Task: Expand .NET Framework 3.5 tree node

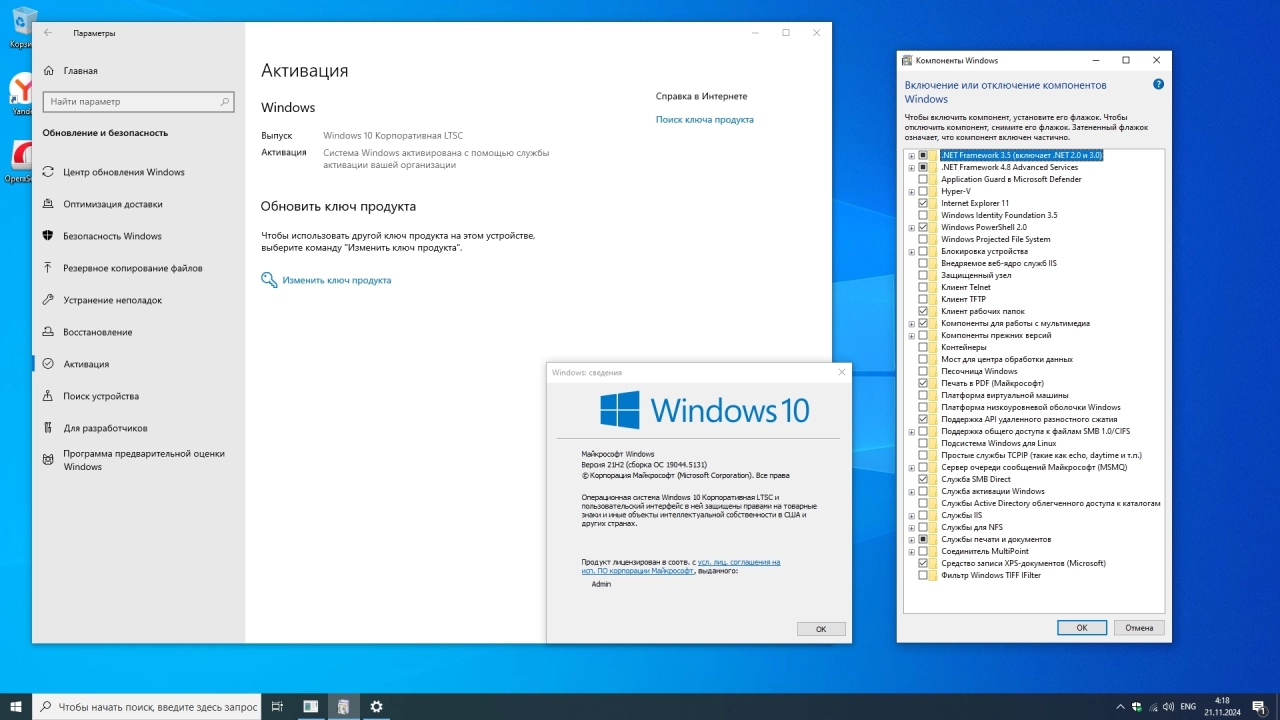Action: coord(911,155)
